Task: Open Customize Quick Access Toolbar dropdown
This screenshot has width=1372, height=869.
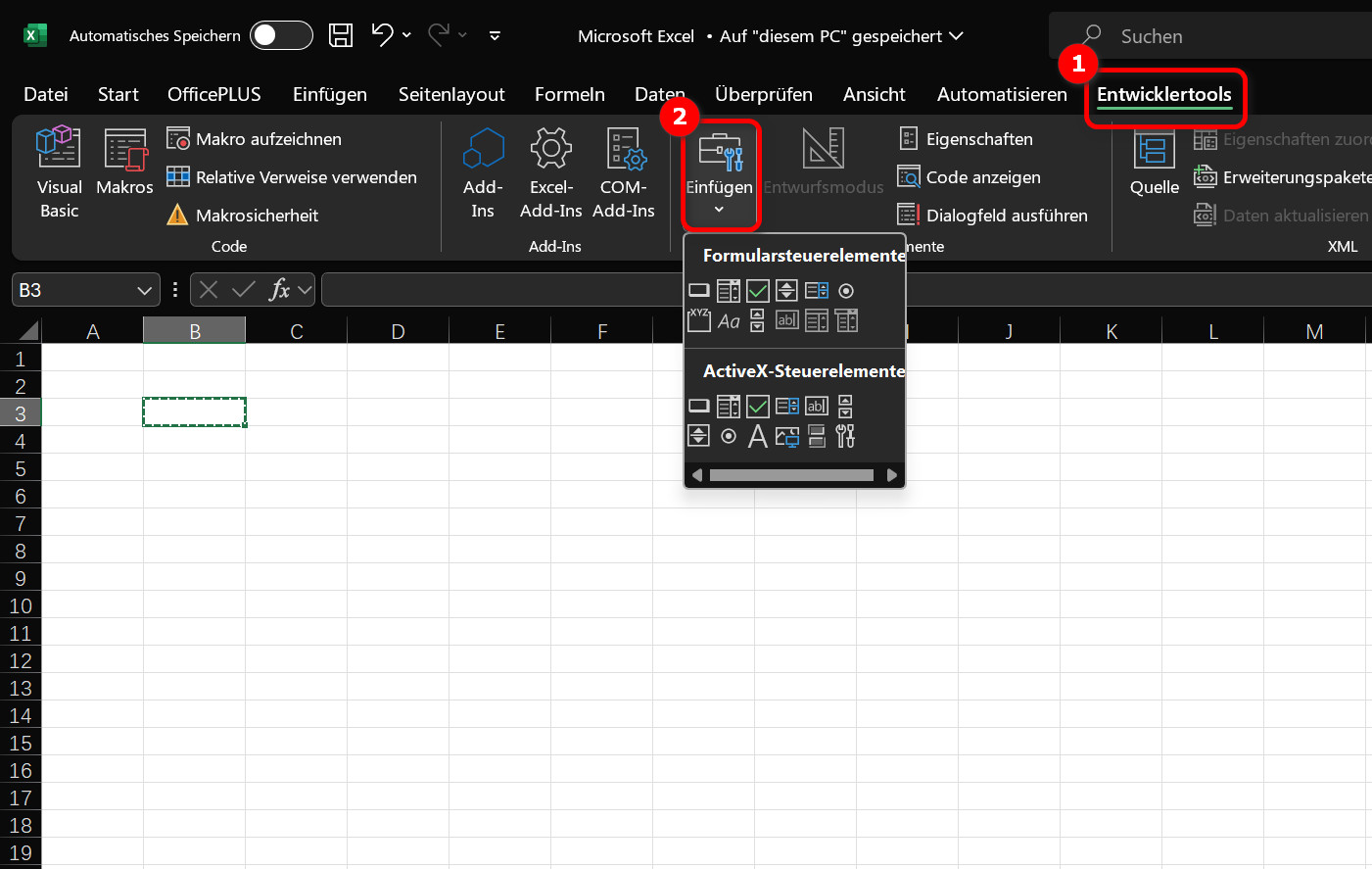Action: [x=495, y=35]
